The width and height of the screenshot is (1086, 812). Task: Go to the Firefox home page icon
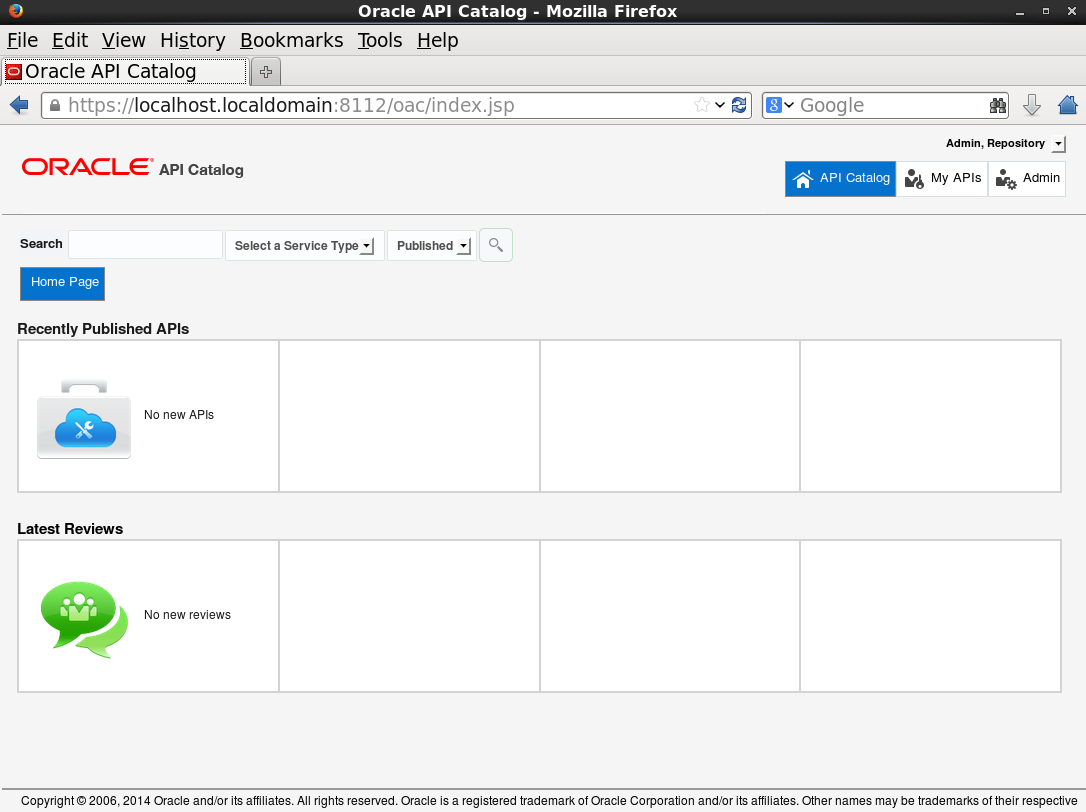[1068, 105]
